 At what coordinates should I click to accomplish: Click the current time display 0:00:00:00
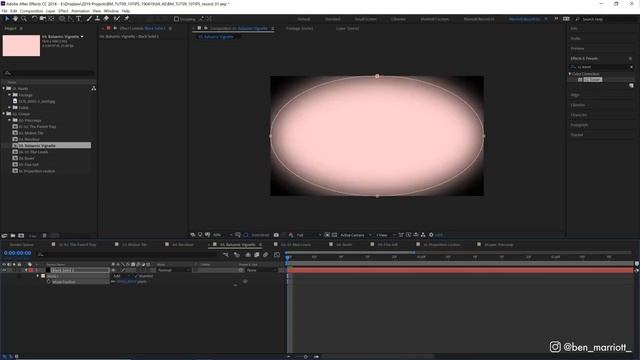point(18,253)
